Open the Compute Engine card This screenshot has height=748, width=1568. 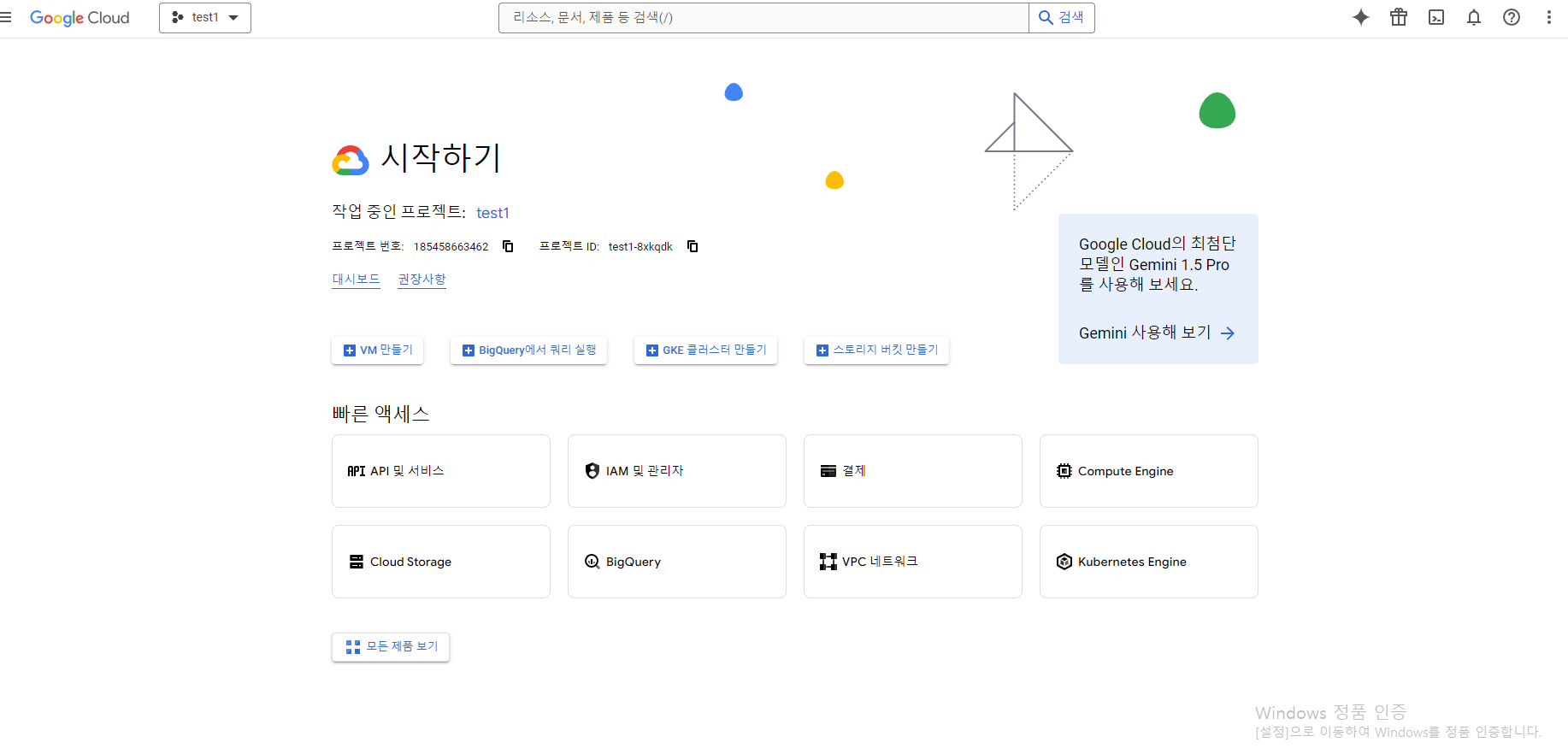click(x=1149, y=471)
